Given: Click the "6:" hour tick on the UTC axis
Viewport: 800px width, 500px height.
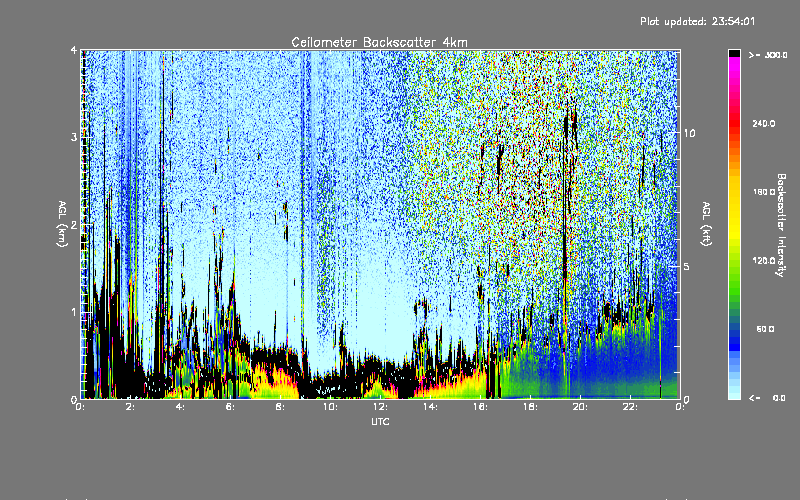Looking at the screenshot, I should (x=230, y=407).
